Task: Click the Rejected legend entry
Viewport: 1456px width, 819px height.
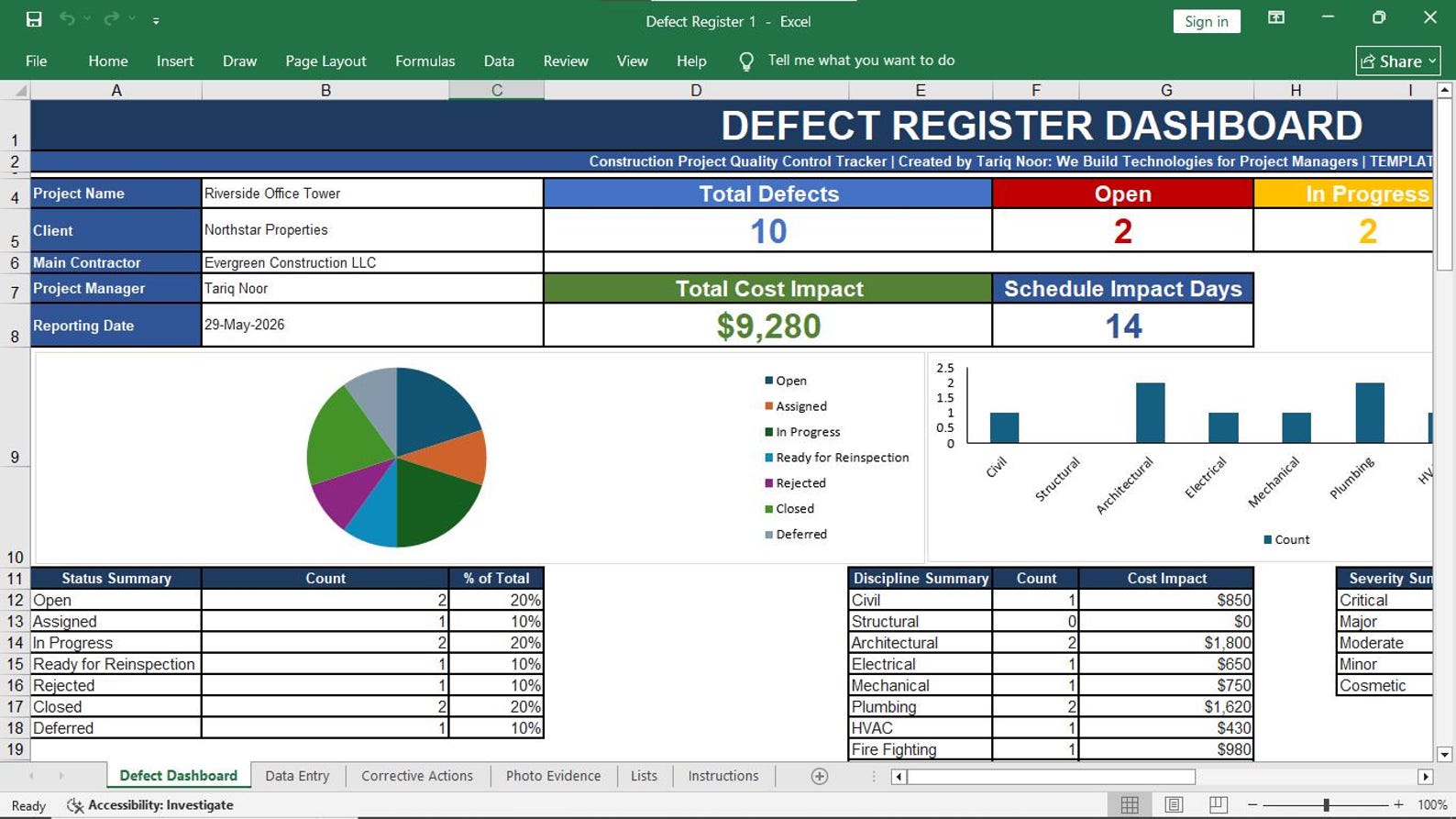Action: point(795,483)
